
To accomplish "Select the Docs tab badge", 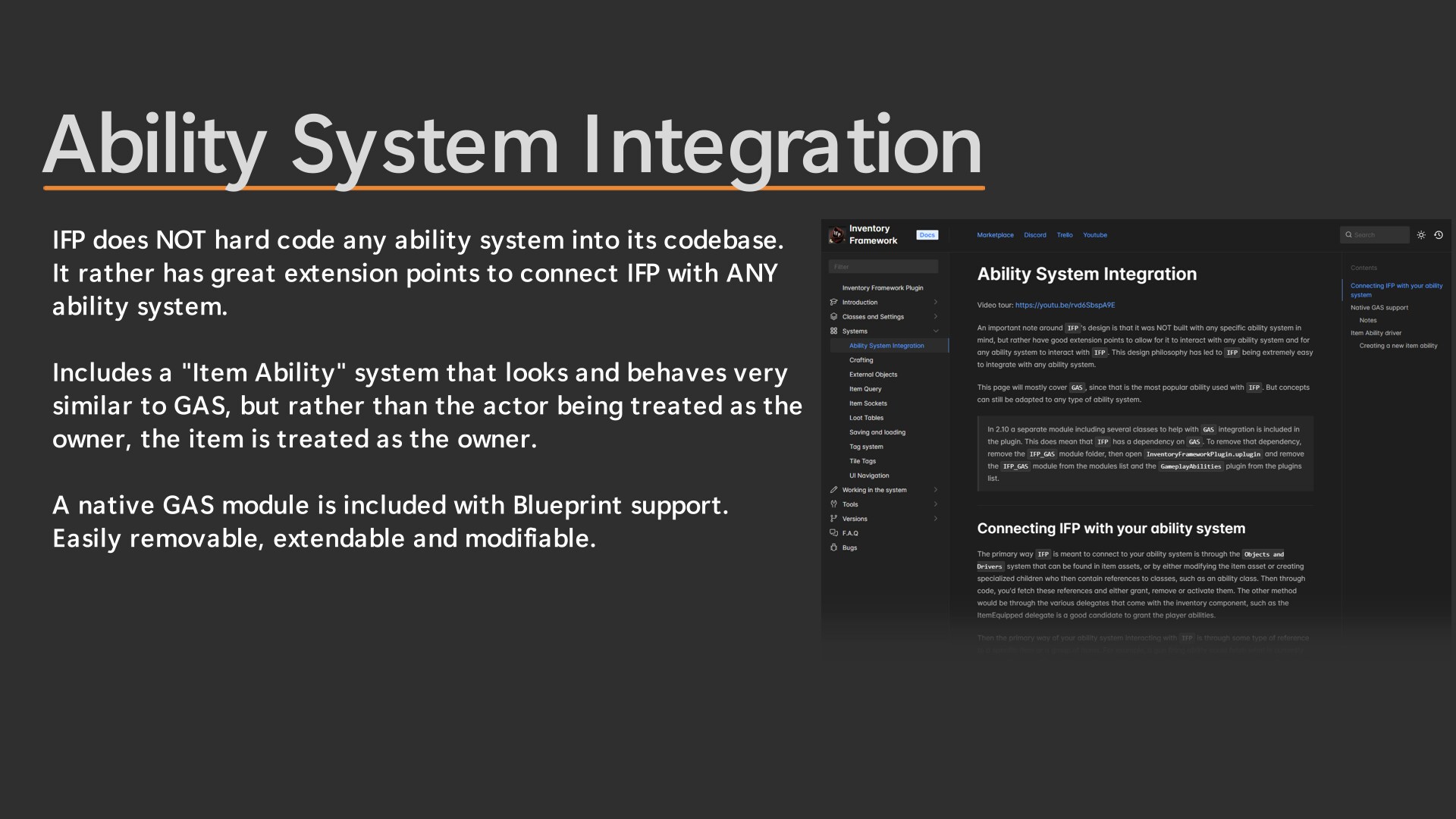I will 927,235.
